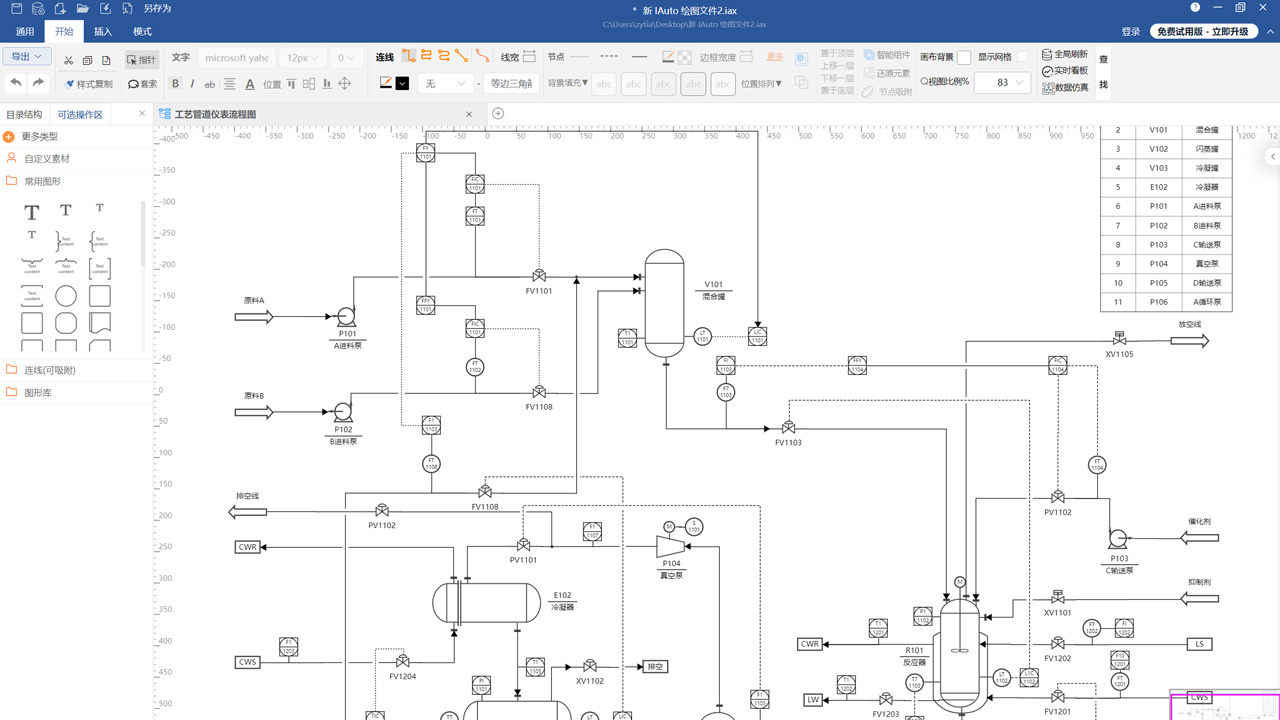Click the 免费试用版 - 立即升级 upgrade button

coord(1203,32)
